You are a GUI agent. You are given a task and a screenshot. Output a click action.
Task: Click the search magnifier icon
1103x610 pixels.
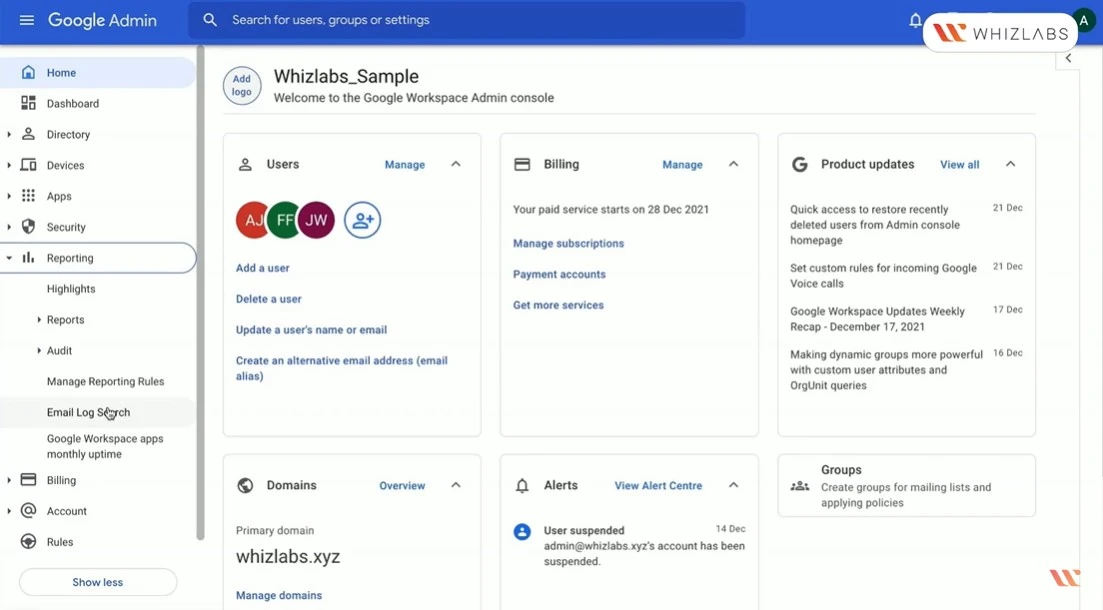point(210,20)
